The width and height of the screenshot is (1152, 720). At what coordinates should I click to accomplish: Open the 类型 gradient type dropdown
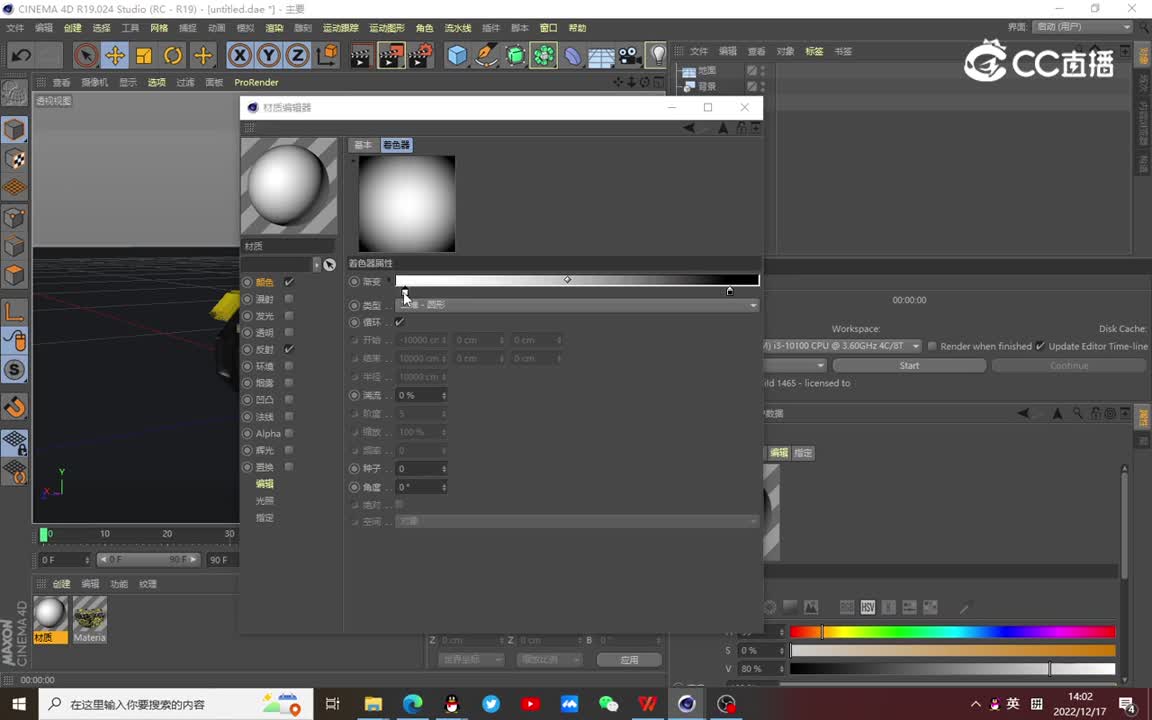577,305
